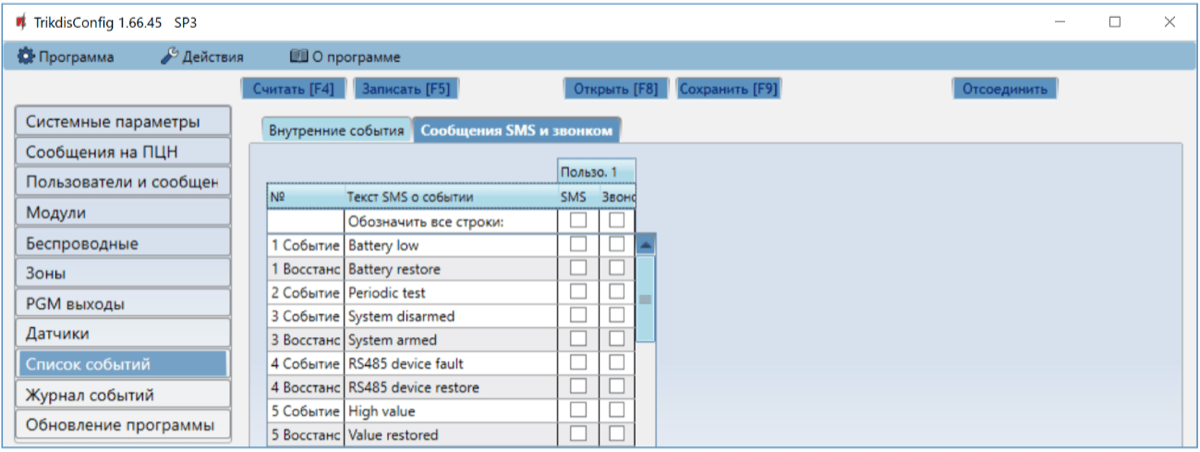
Task: Select the PGM выходы sidebar item
Action: 122,303
